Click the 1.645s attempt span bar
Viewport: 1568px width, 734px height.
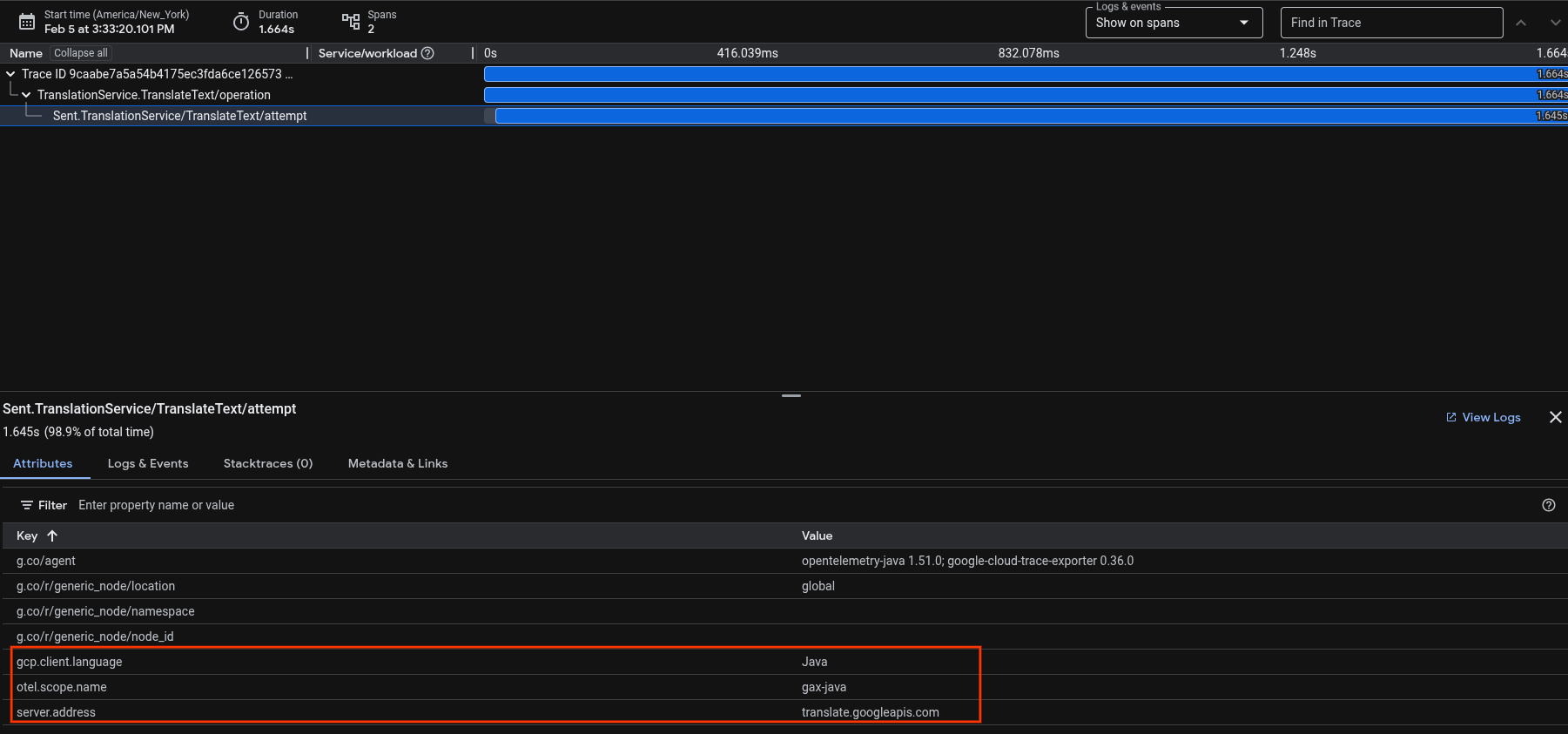[1031, 116]
